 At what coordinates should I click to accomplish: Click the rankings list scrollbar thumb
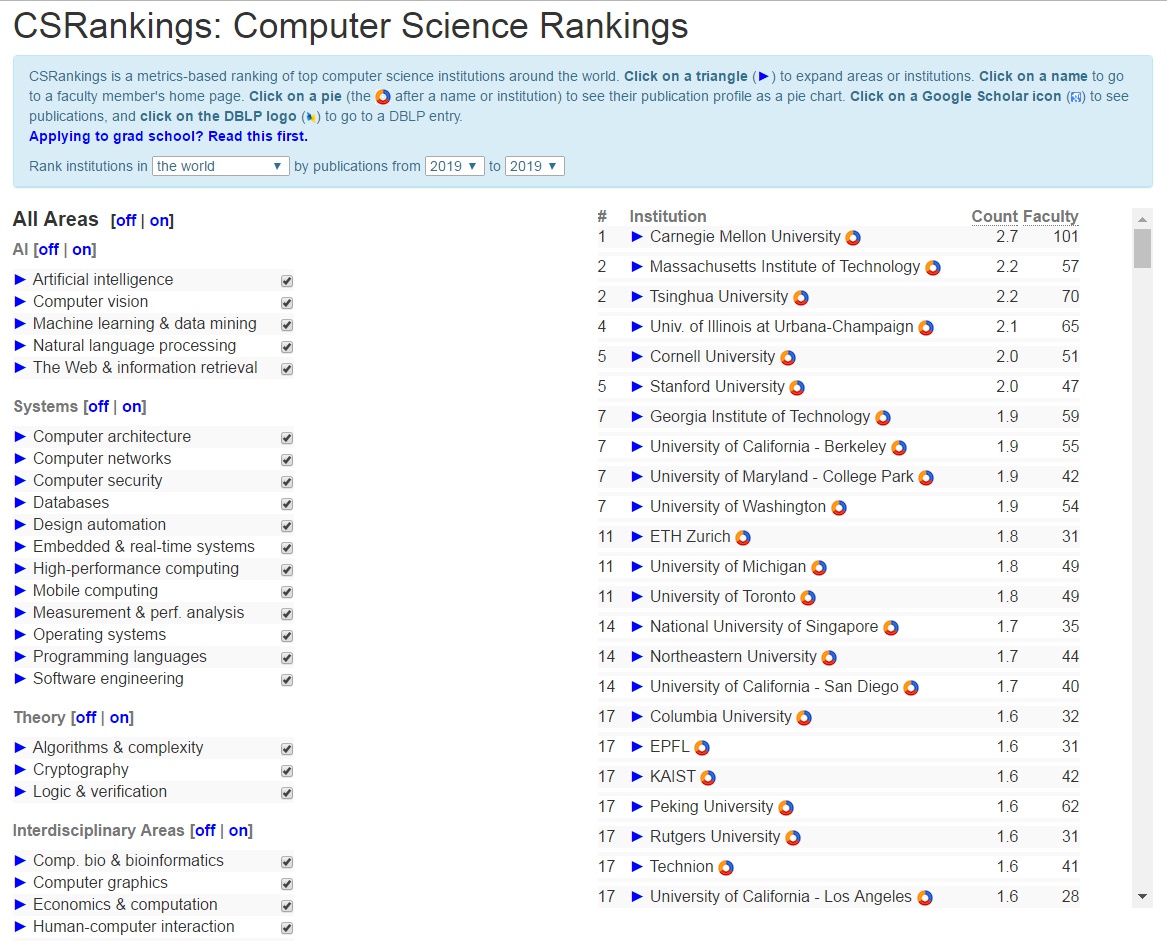tap(1142, 249)
